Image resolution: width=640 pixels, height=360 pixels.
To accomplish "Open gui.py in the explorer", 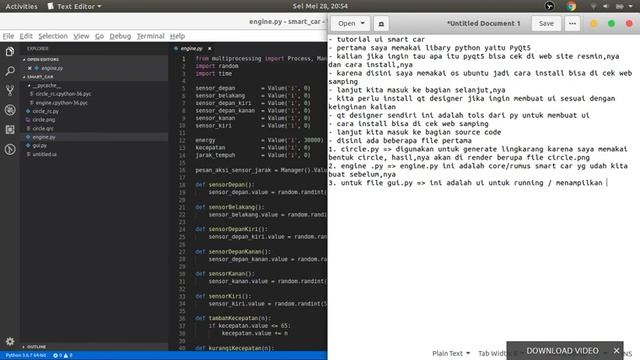I will [x=40, y=146].
